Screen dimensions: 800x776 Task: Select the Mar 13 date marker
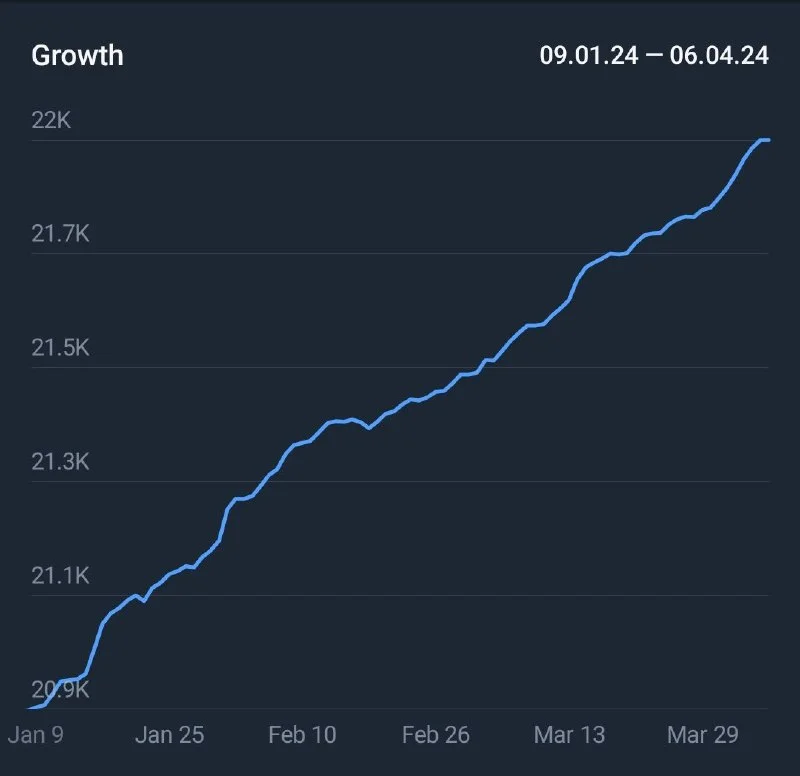point(569,735)
